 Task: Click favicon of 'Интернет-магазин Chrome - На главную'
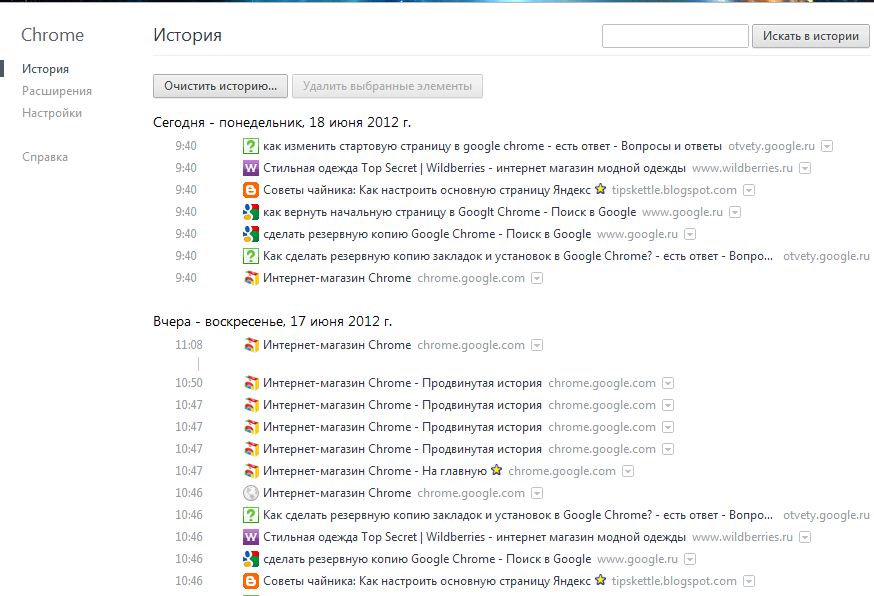coord(251,471)
